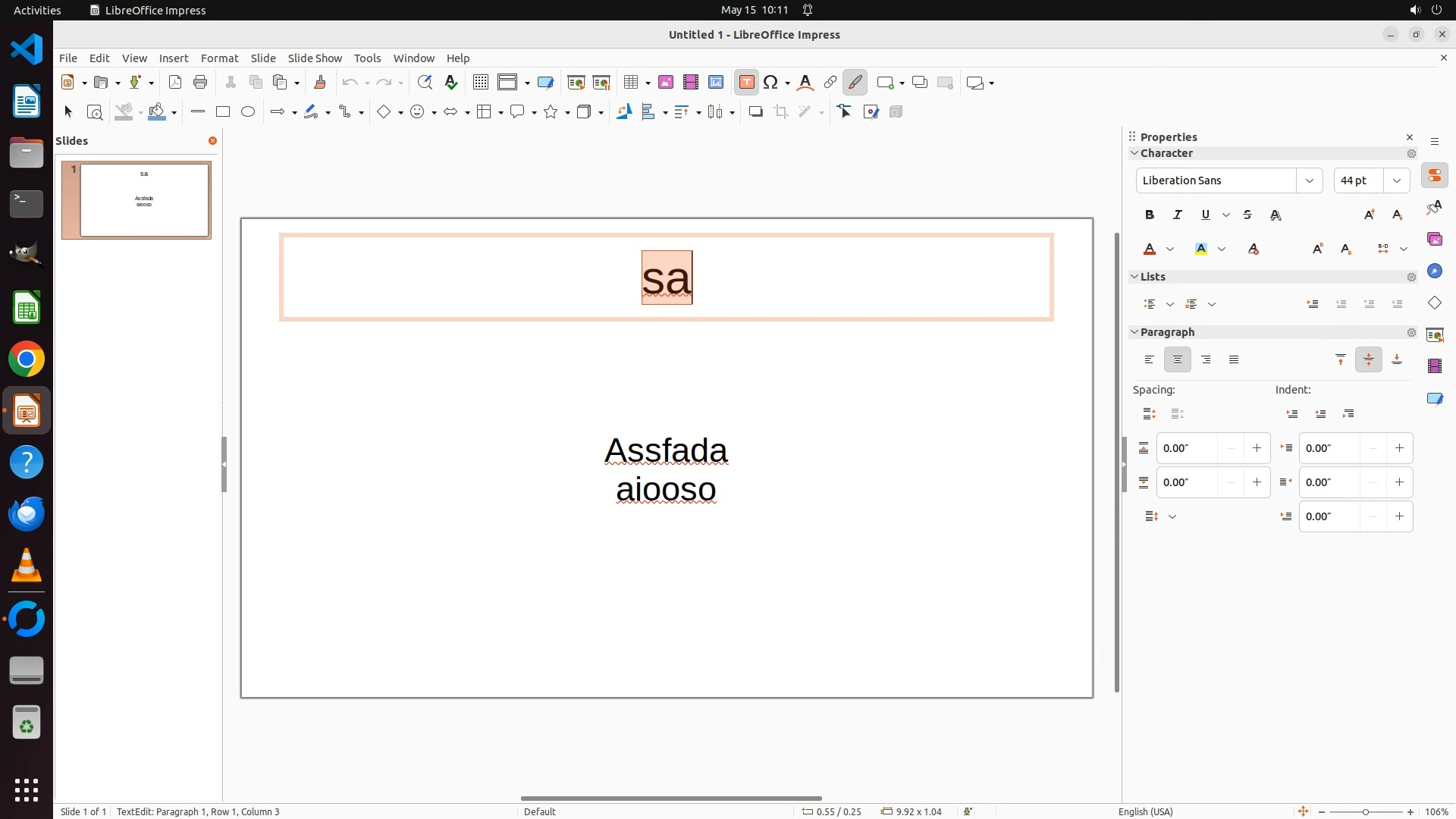
Task: Collapse the Lists section expander
Action: 1134,277
